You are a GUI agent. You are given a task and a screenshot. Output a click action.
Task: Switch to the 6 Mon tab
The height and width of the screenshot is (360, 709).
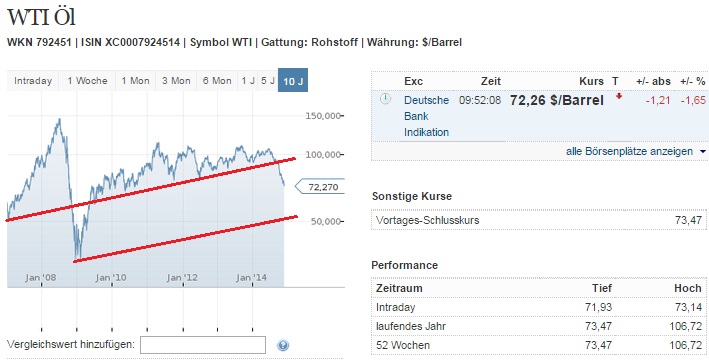[217, 81]
